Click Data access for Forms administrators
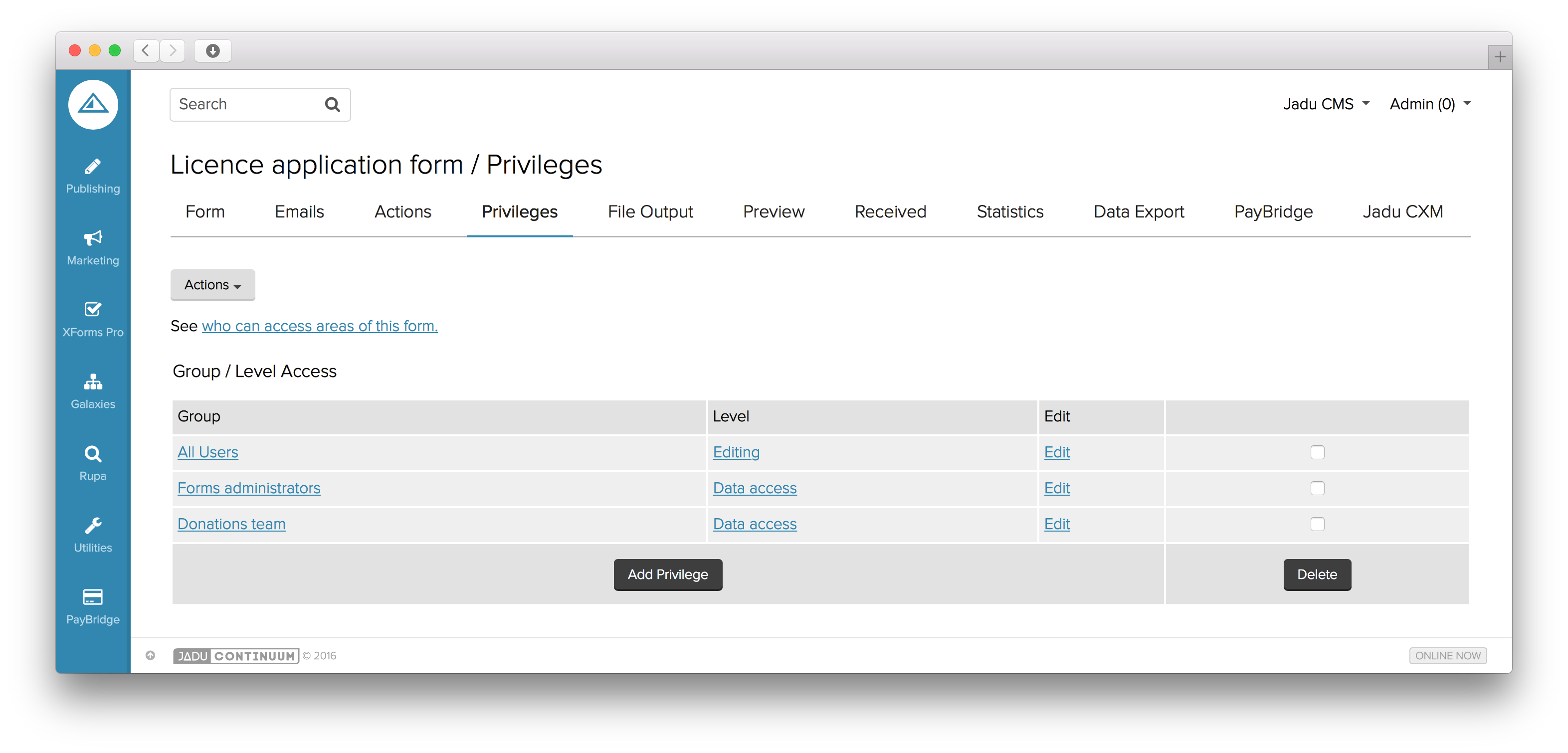The image size is (1568, 753). point(755,488)
